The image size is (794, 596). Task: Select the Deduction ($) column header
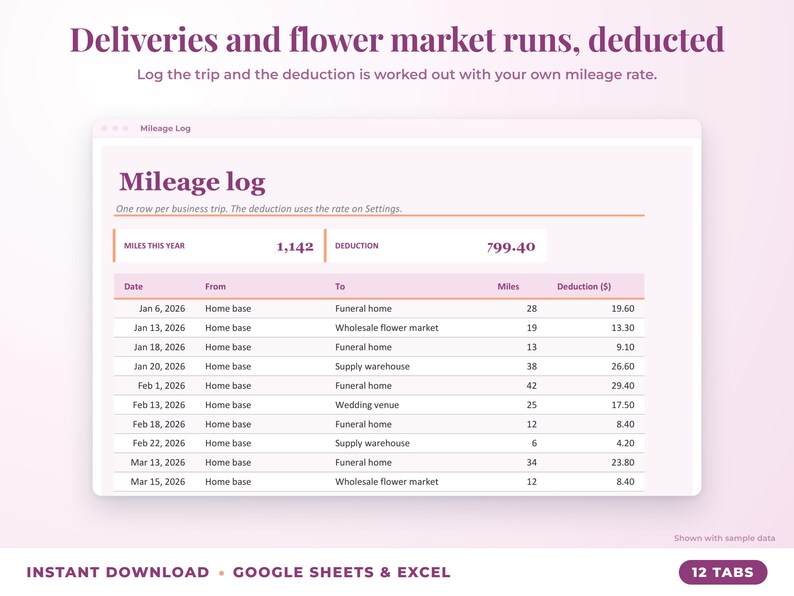(584, 287)
